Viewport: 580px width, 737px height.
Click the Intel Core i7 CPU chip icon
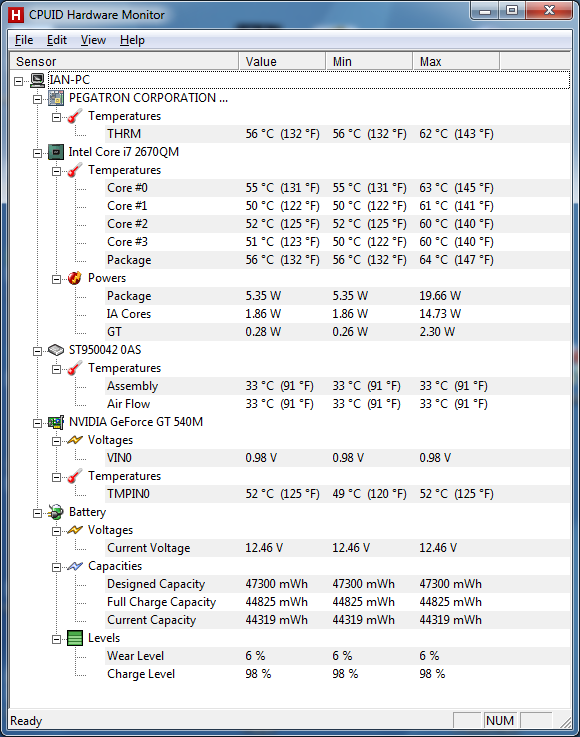click(56, 152)
